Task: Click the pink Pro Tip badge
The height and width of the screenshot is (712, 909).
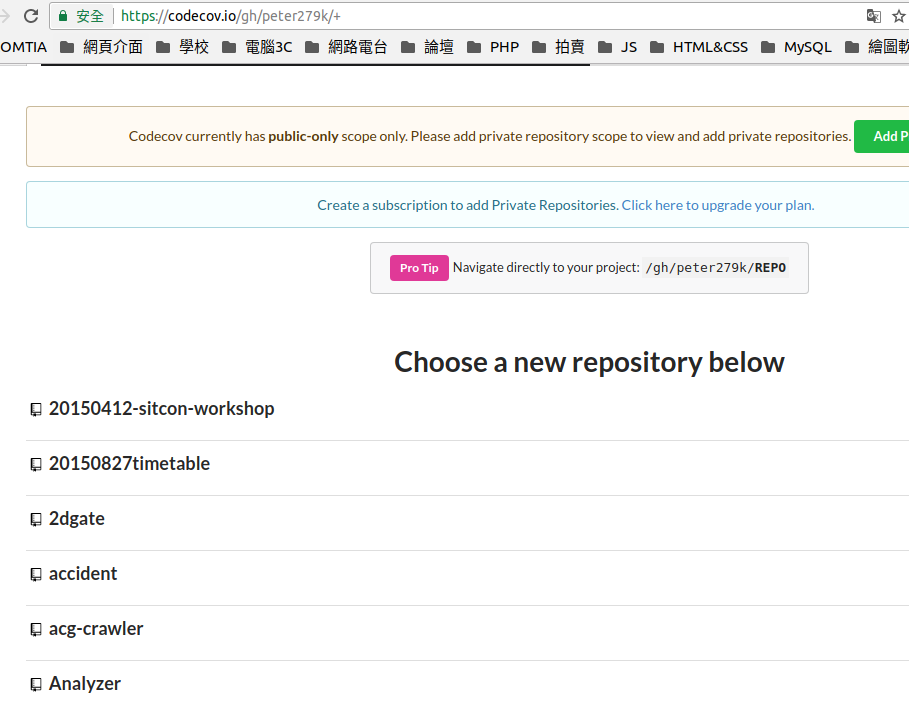Action: coord(419,268)
